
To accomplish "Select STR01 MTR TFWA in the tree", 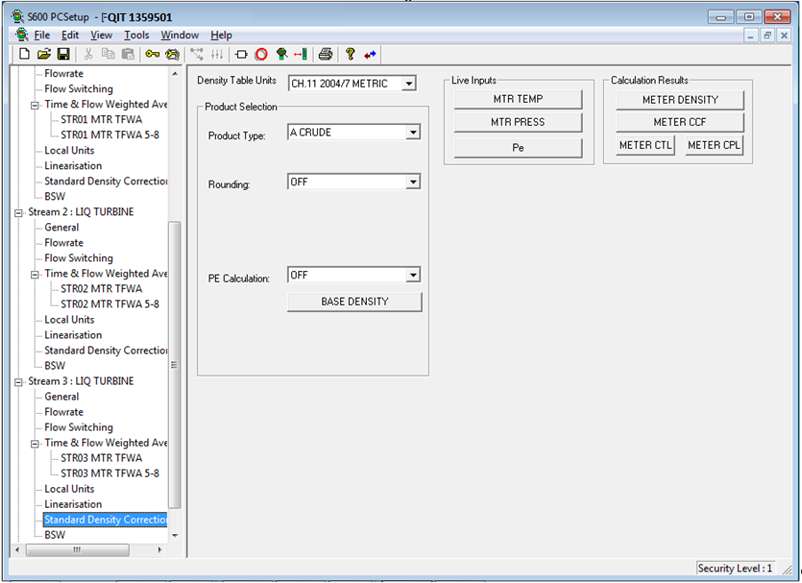I will [x=101, y=120].
